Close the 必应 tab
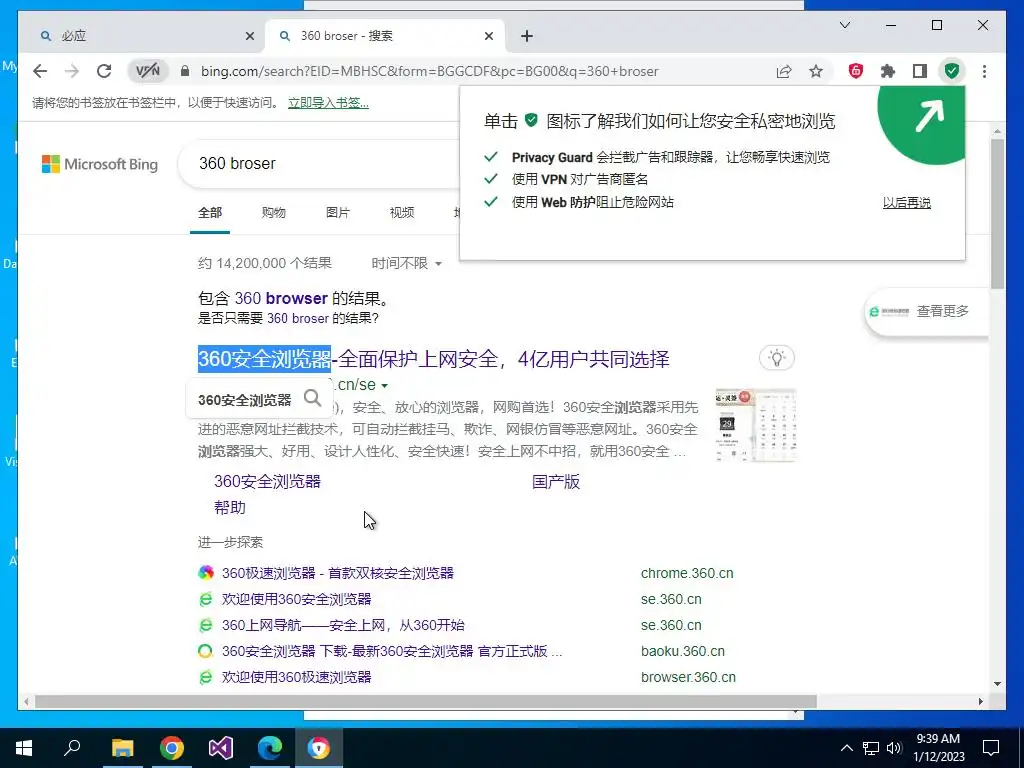Viewport: 1024px width, 768px height. click(249, 36)
